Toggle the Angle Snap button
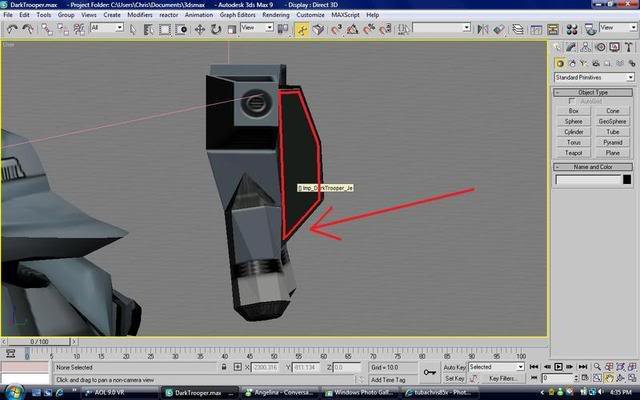 click(x=353, y=29)
